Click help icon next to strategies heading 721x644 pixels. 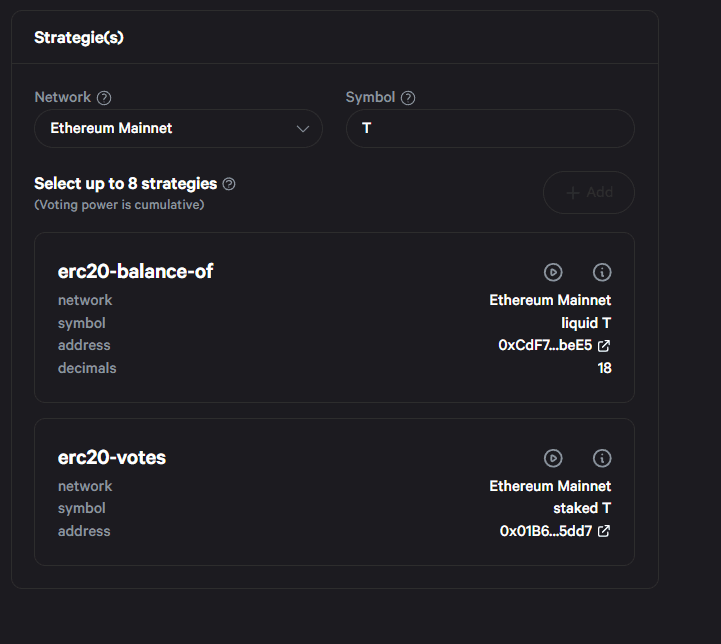point(229,184)
